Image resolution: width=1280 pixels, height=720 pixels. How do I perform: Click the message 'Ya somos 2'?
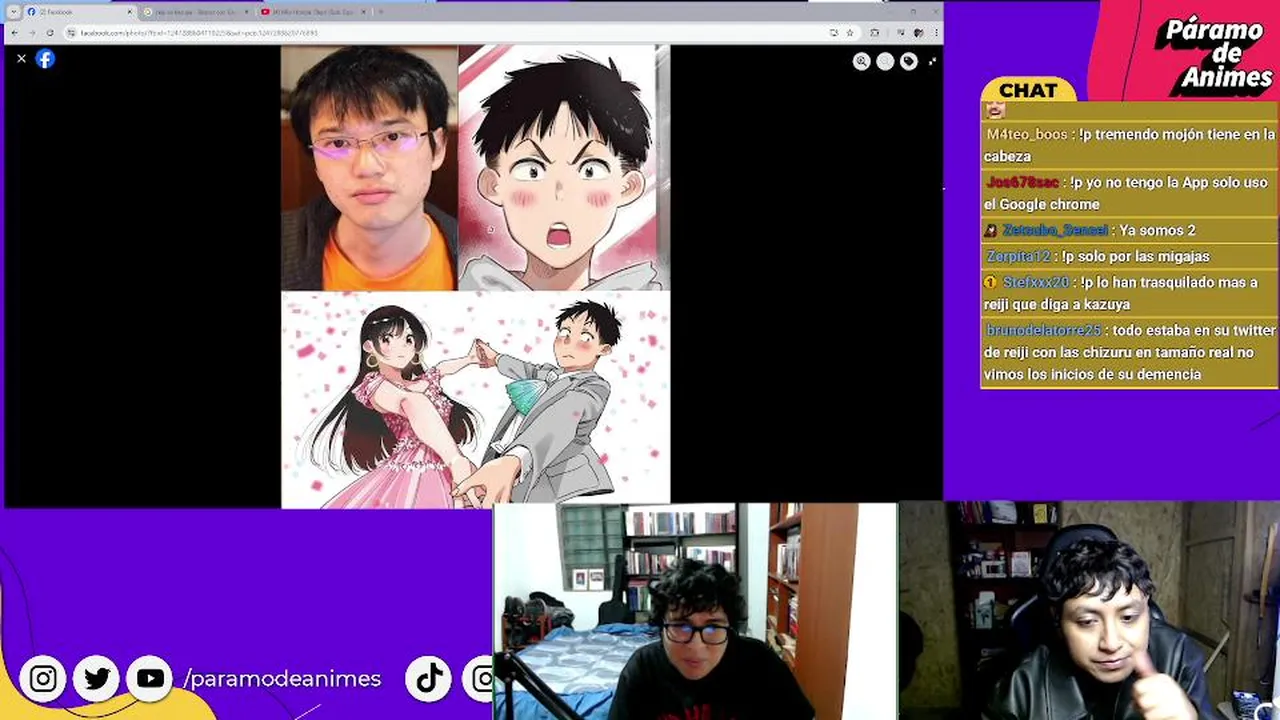[x=1157, y=230]
